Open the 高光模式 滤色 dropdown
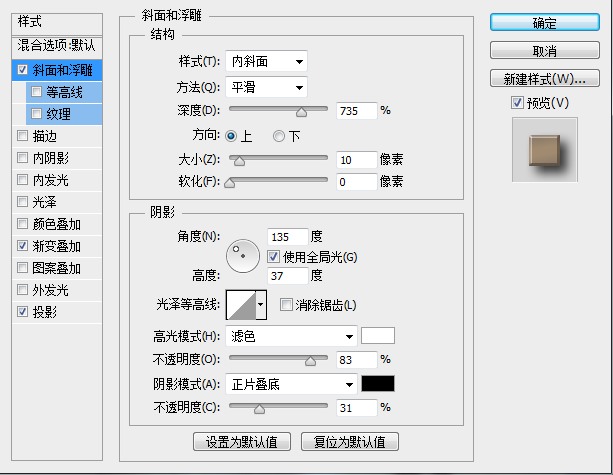 click(x=291, y=336)
